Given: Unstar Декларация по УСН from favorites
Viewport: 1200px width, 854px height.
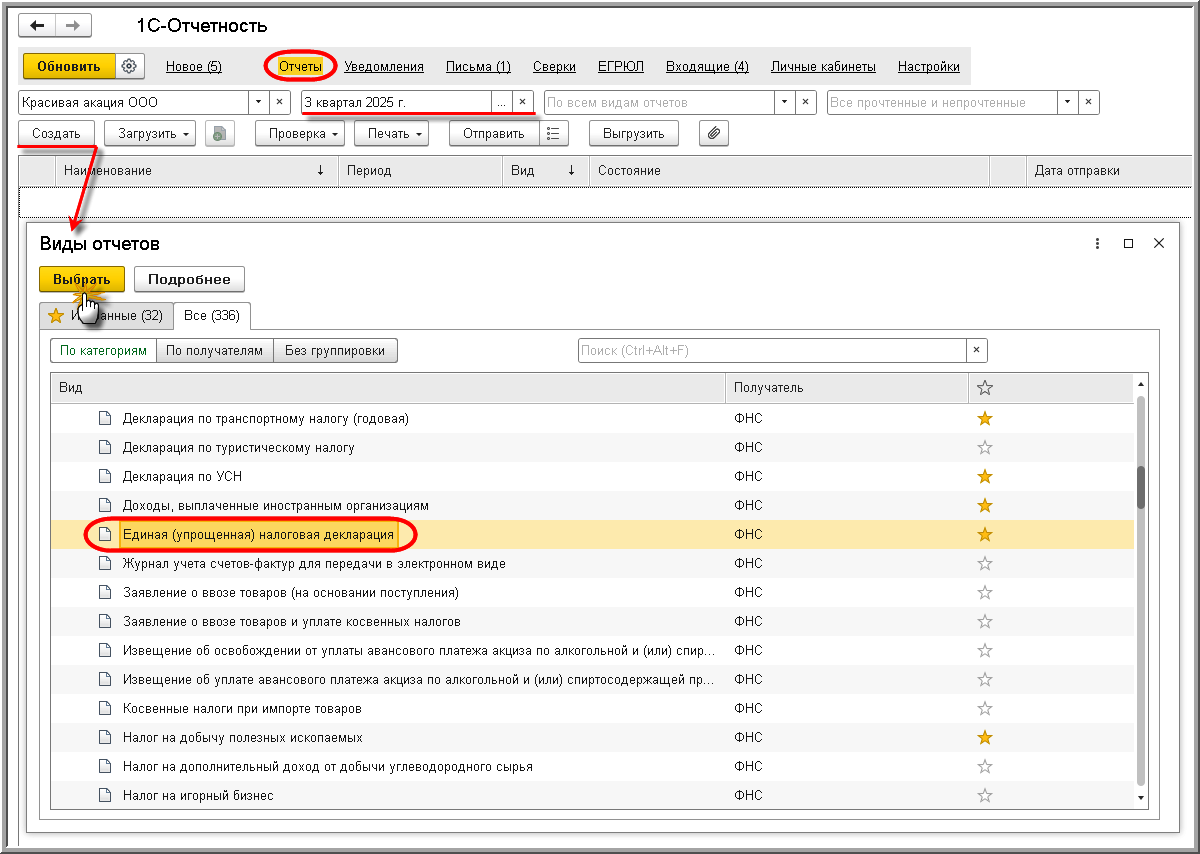Looking at the screenshot, I should coord(984,476).
